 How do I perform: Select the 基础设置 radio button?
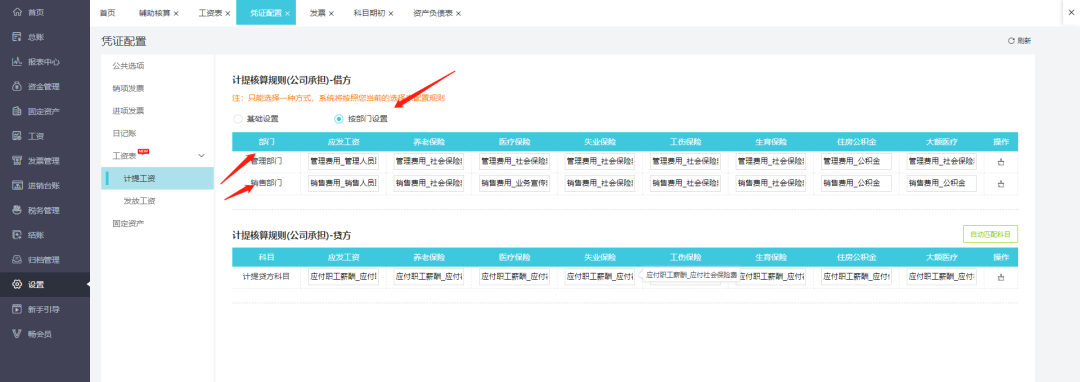tap(238, 118)
